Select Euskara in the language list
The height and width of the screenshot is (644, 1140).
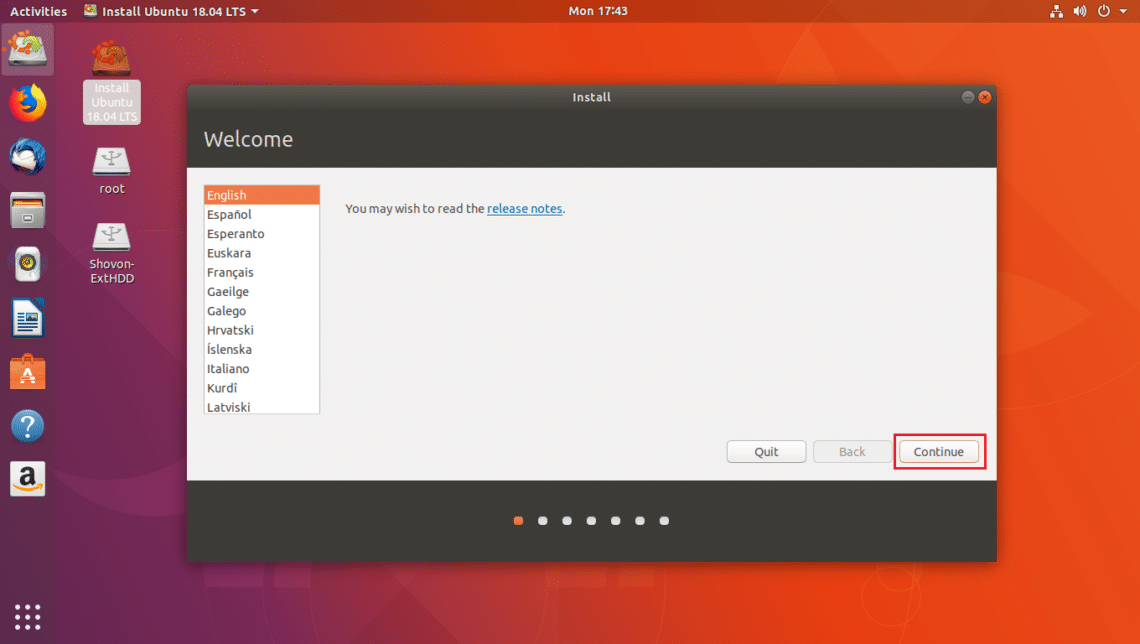[x=262, y=253]
